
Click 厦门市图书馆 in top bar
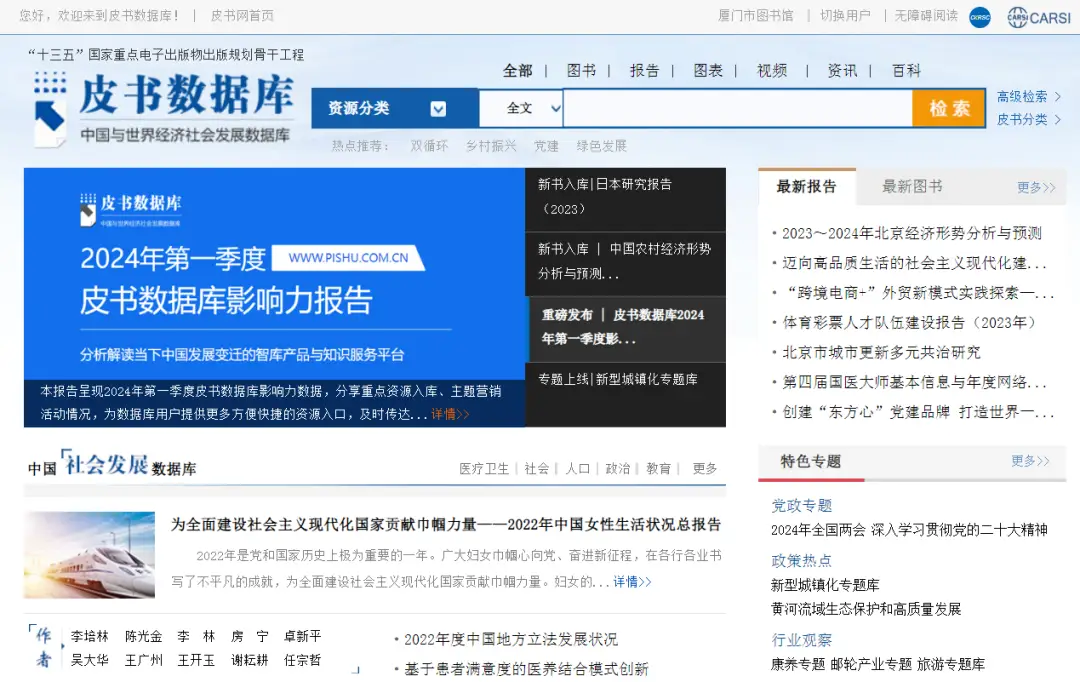[756, 15]
